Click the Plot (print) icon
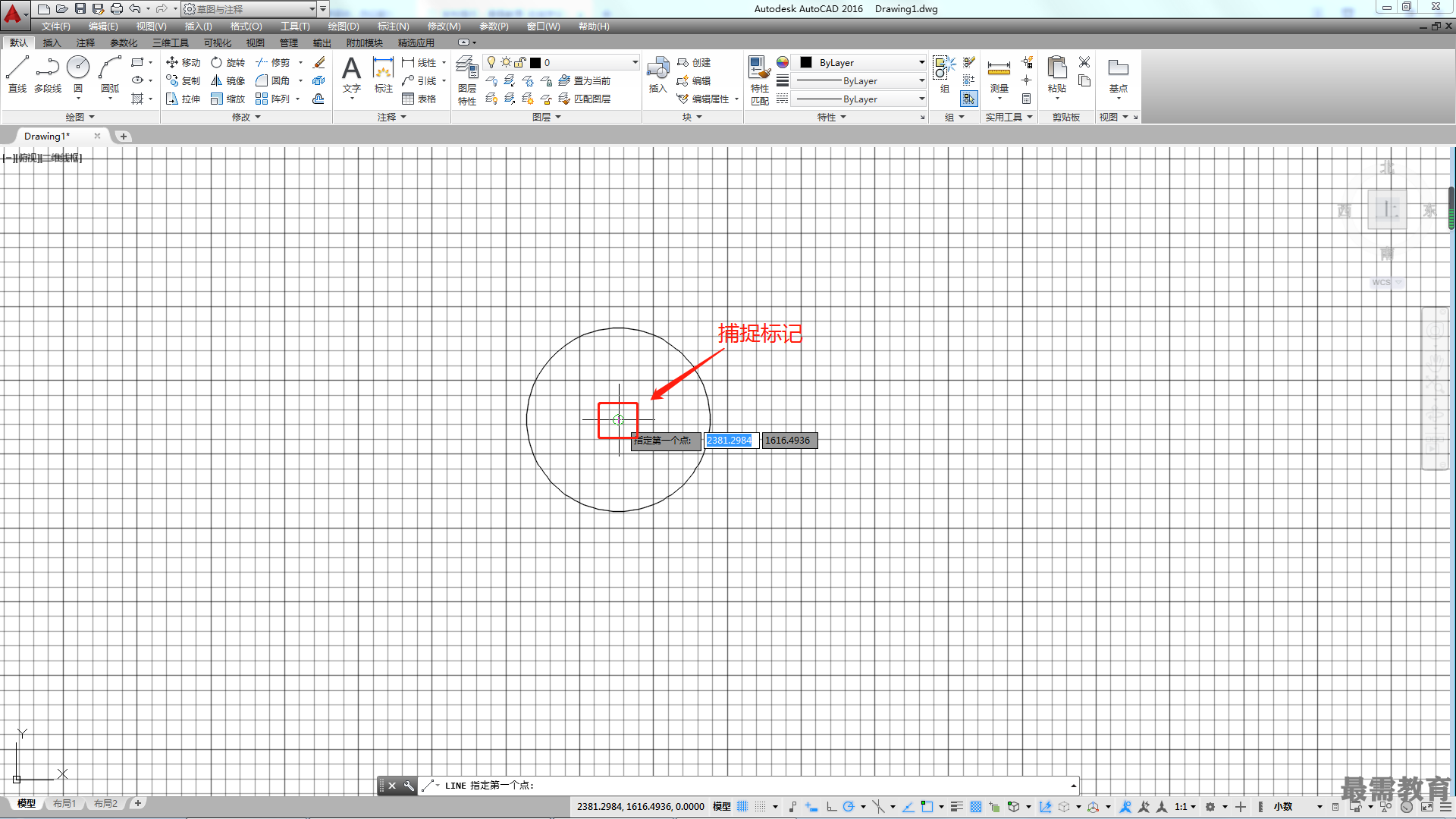 click(117, 8)
